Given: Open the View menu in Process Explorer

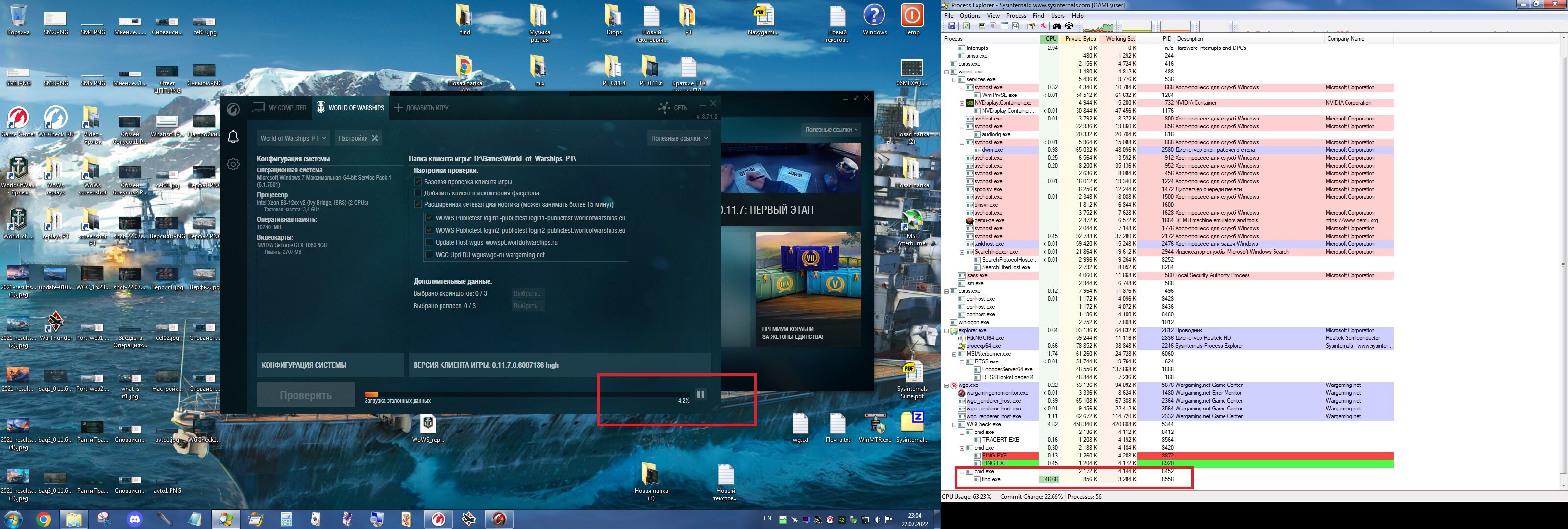Looking at the screenshot, I should coord(993,16).
